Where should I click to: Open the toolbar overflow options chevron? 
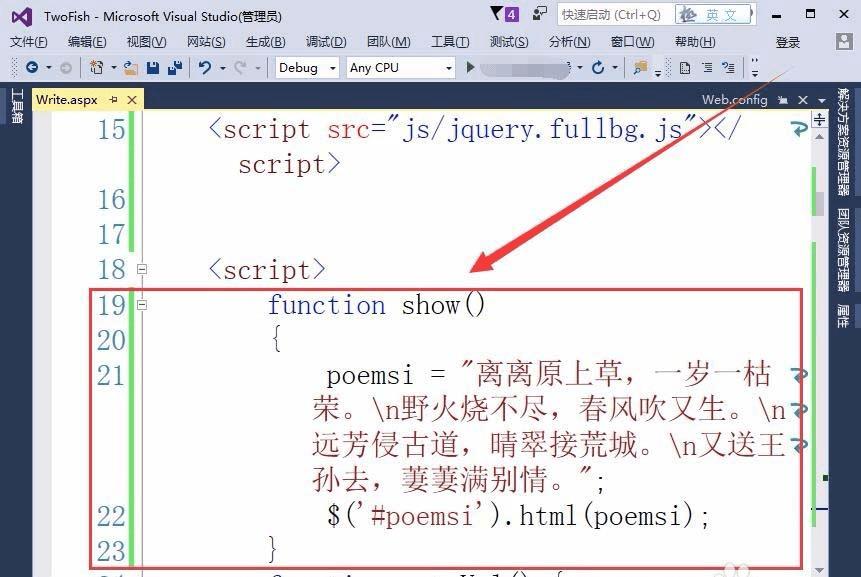(x=755, y=68)
